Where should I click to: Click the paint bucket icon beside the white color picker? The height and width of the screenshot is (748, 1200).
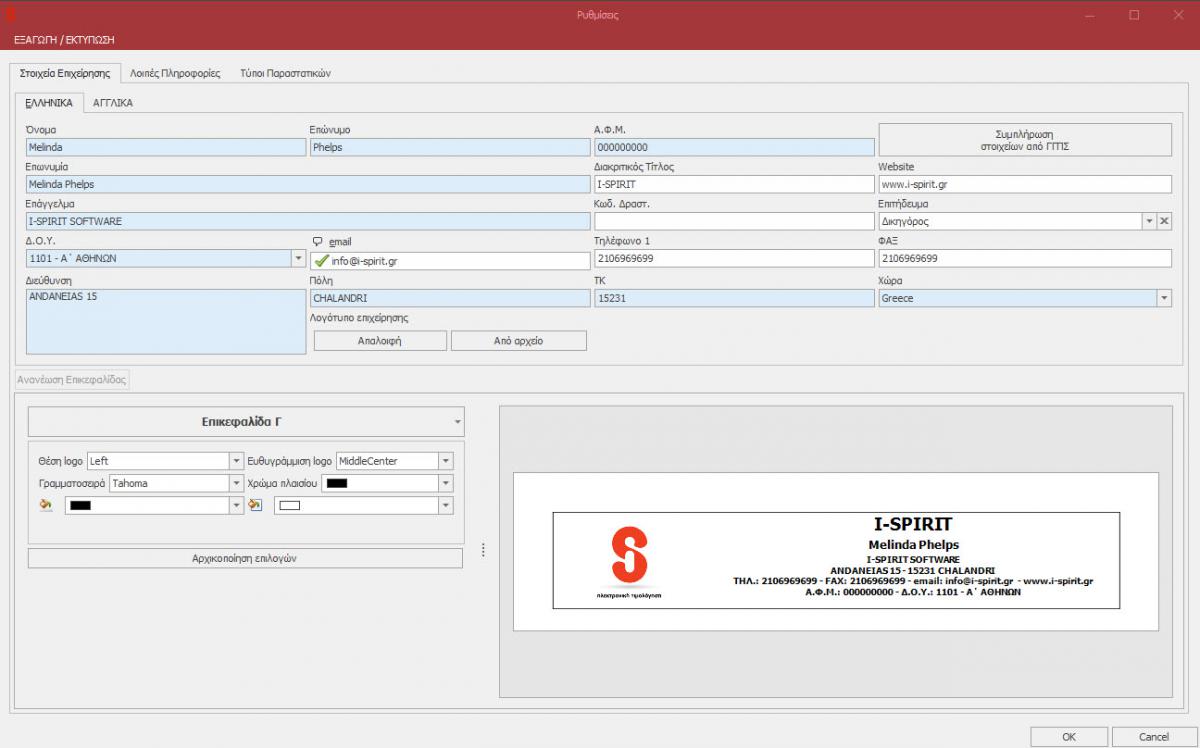tap(255, 505)
